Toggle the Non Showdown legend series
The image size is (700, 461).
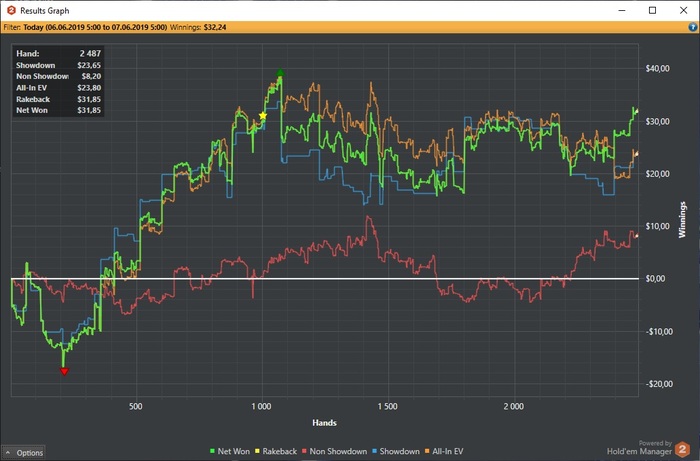coord(334,451)
